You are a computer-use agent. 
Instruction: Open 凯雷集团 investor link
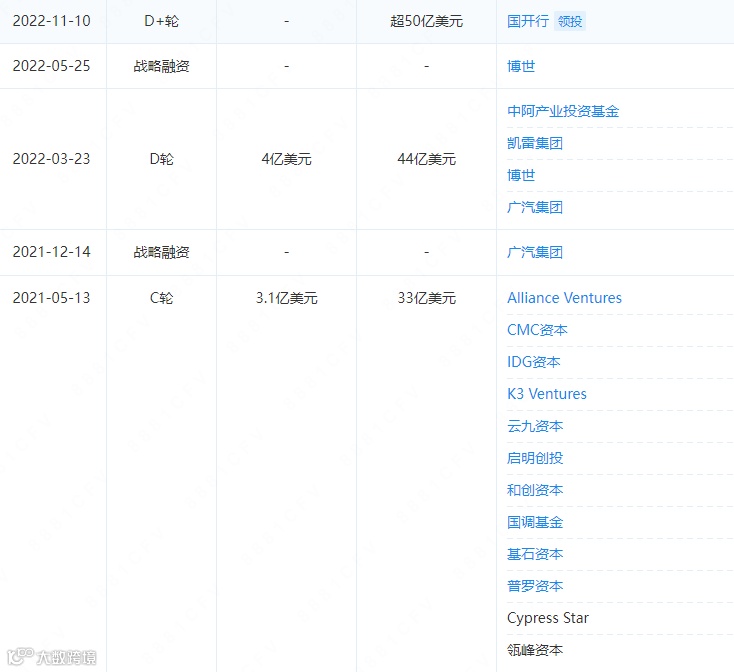(x=535, y=143)
